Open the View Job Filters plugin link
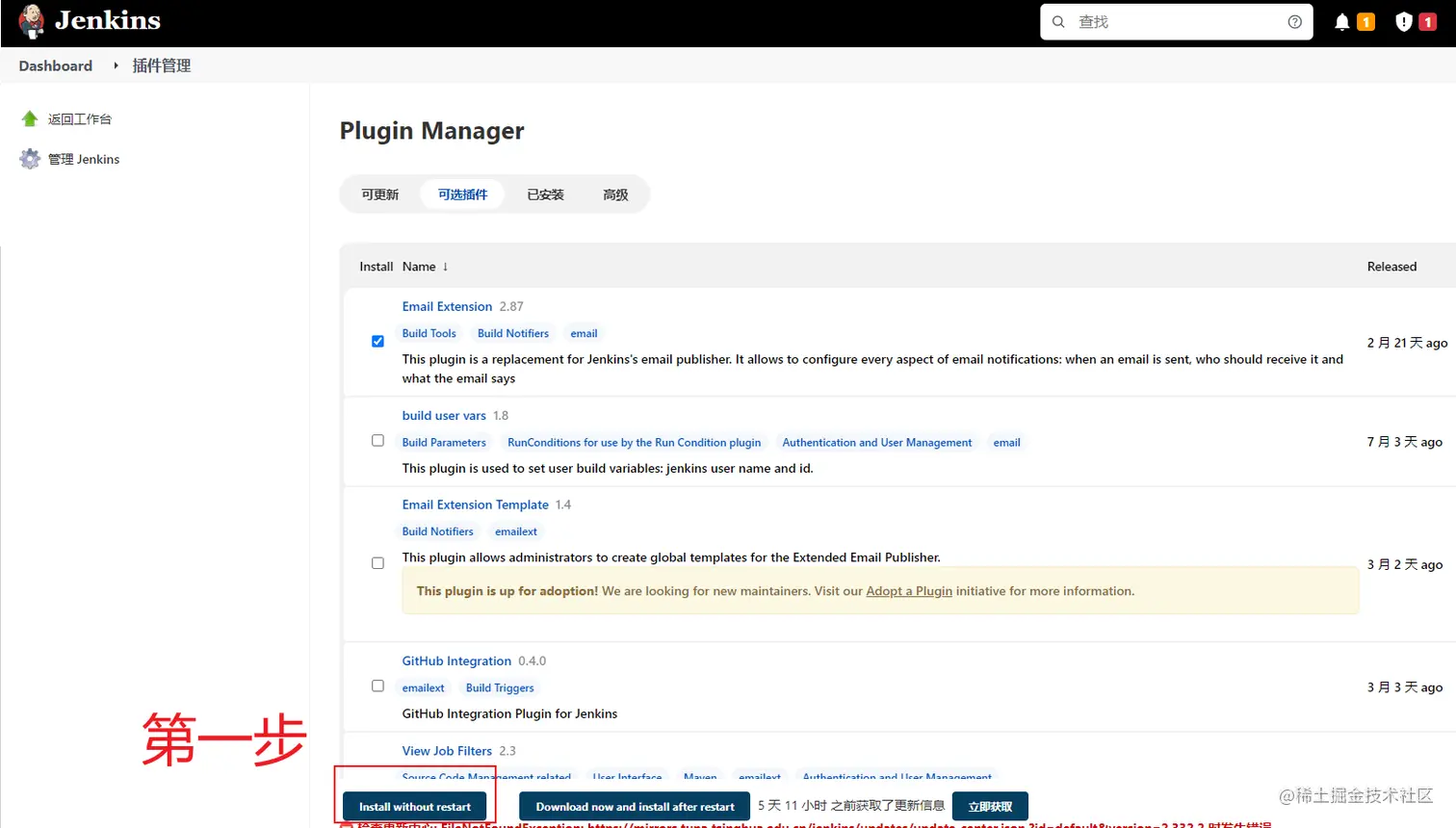 tap(447, 751)
